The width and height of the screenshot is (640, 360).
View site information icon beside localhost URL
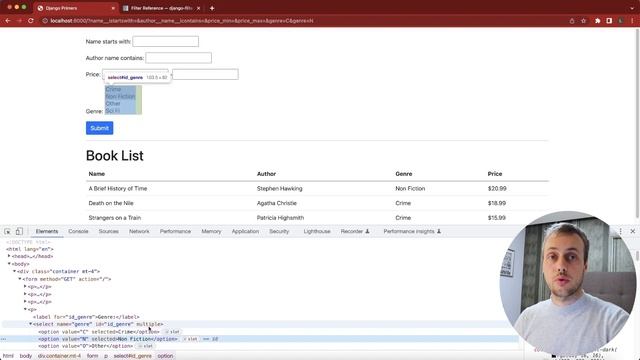pyautogui.click(x=45, y=21)
